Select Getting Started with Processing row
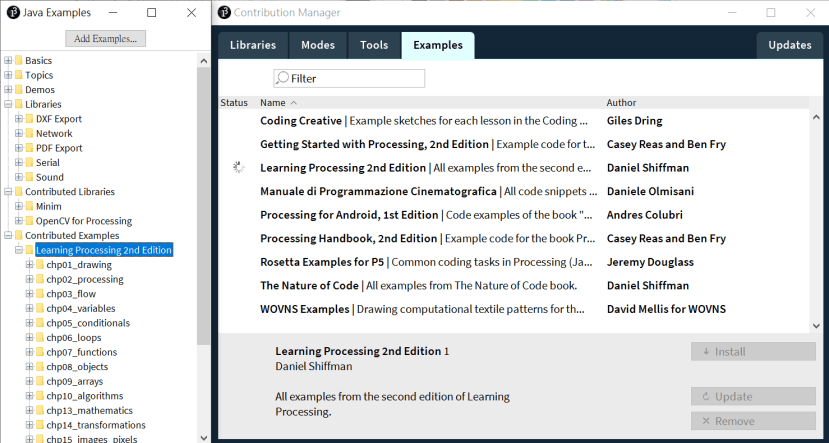Image resolution: width=829 pixels, height=443 pixels. [513, 144]
